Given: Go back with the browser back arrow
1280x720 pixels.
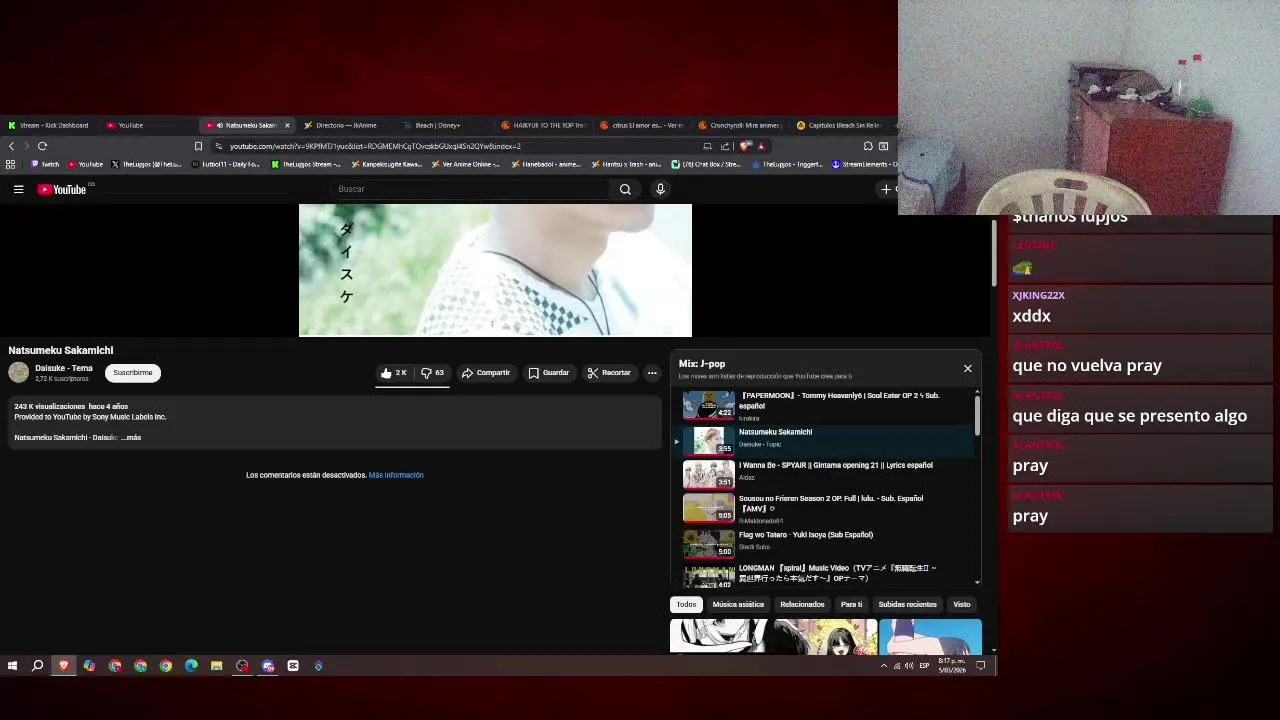Looking at the screenshot, I should 11,146.
